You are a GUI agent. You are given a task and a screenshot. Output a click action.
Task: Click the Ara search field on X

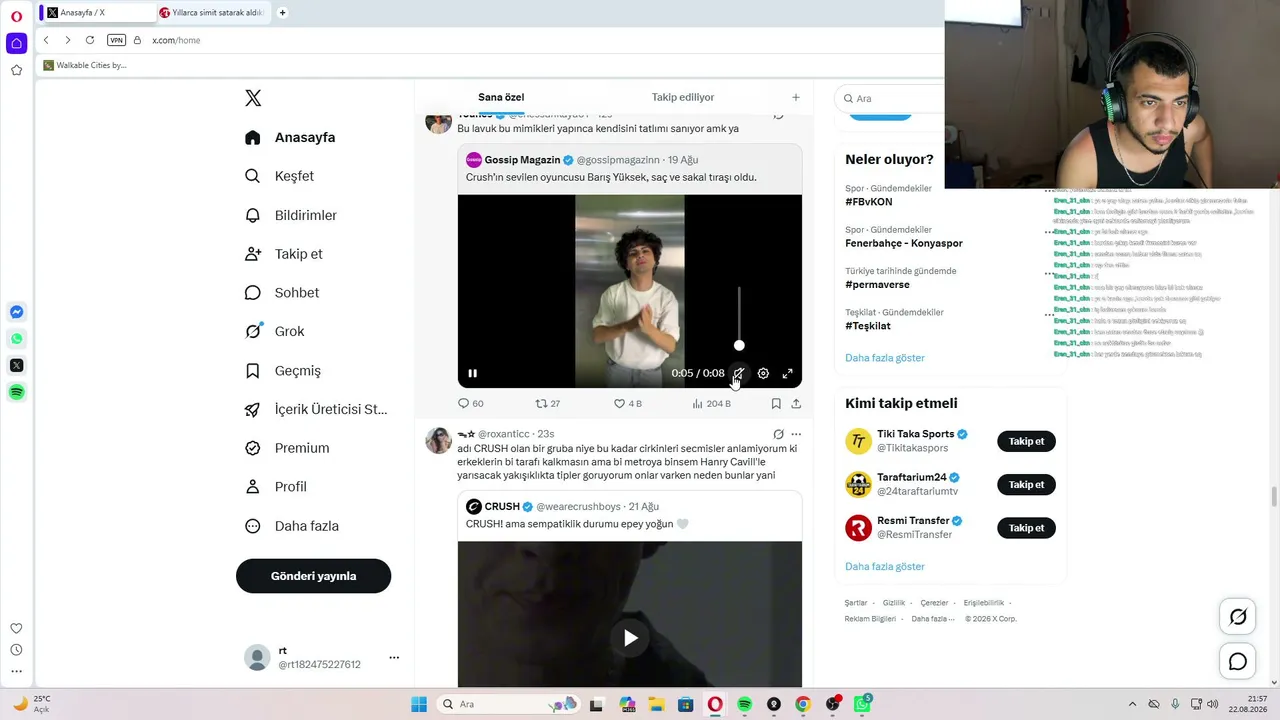pyautogui.click(x=892, y=98)
